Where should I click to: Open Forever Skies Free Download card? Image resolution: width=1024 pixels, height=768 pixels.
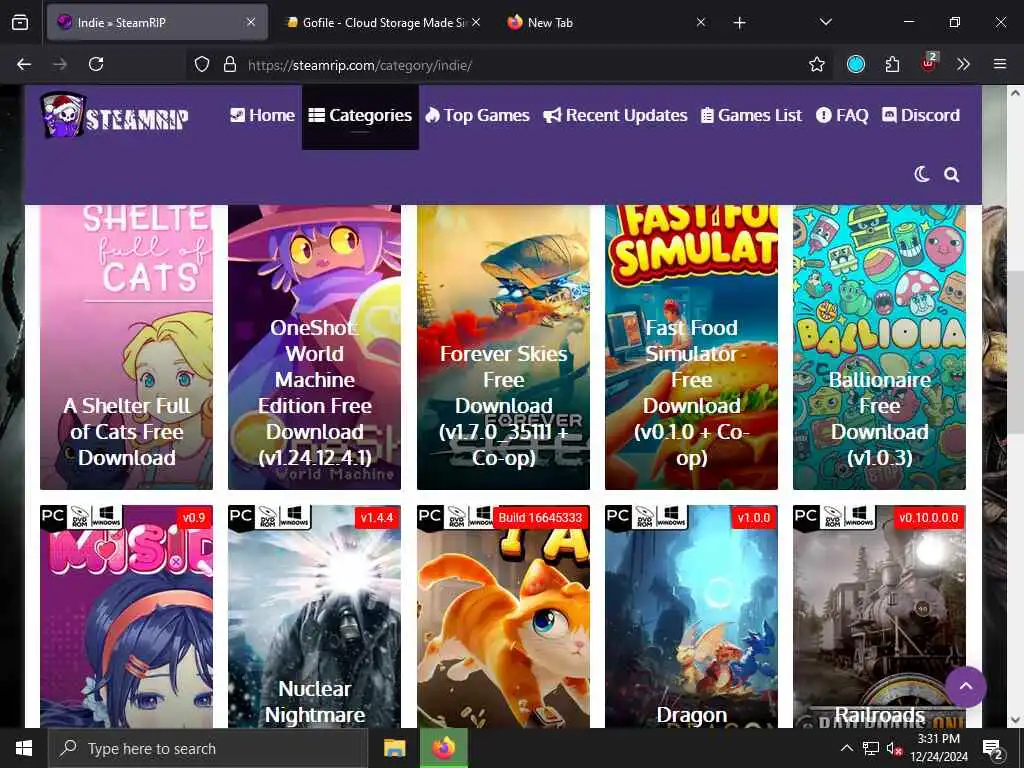[x=504, y=347]
